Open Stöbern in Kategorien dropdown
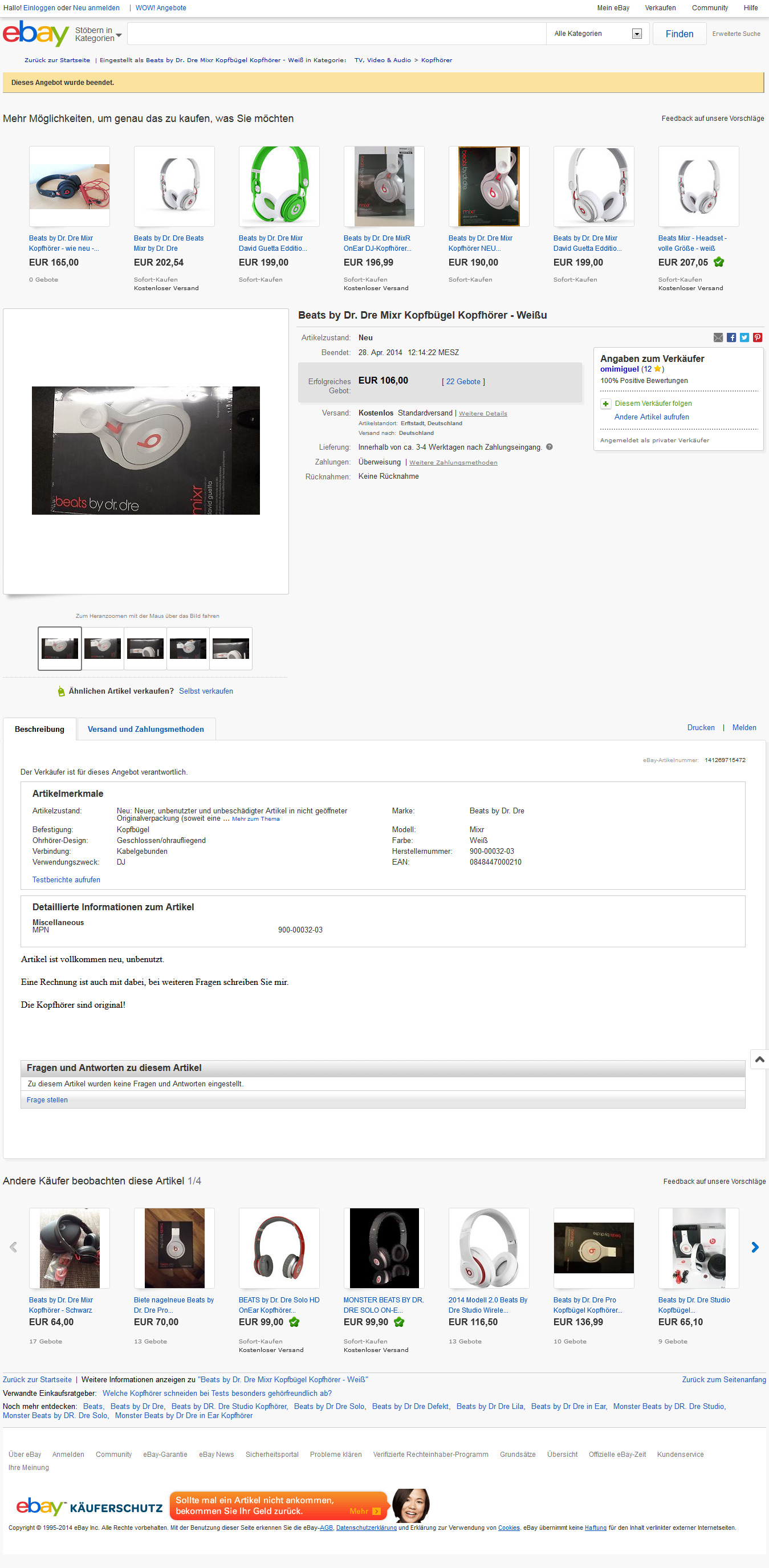The image size is (769, 1568). [98, 34]
